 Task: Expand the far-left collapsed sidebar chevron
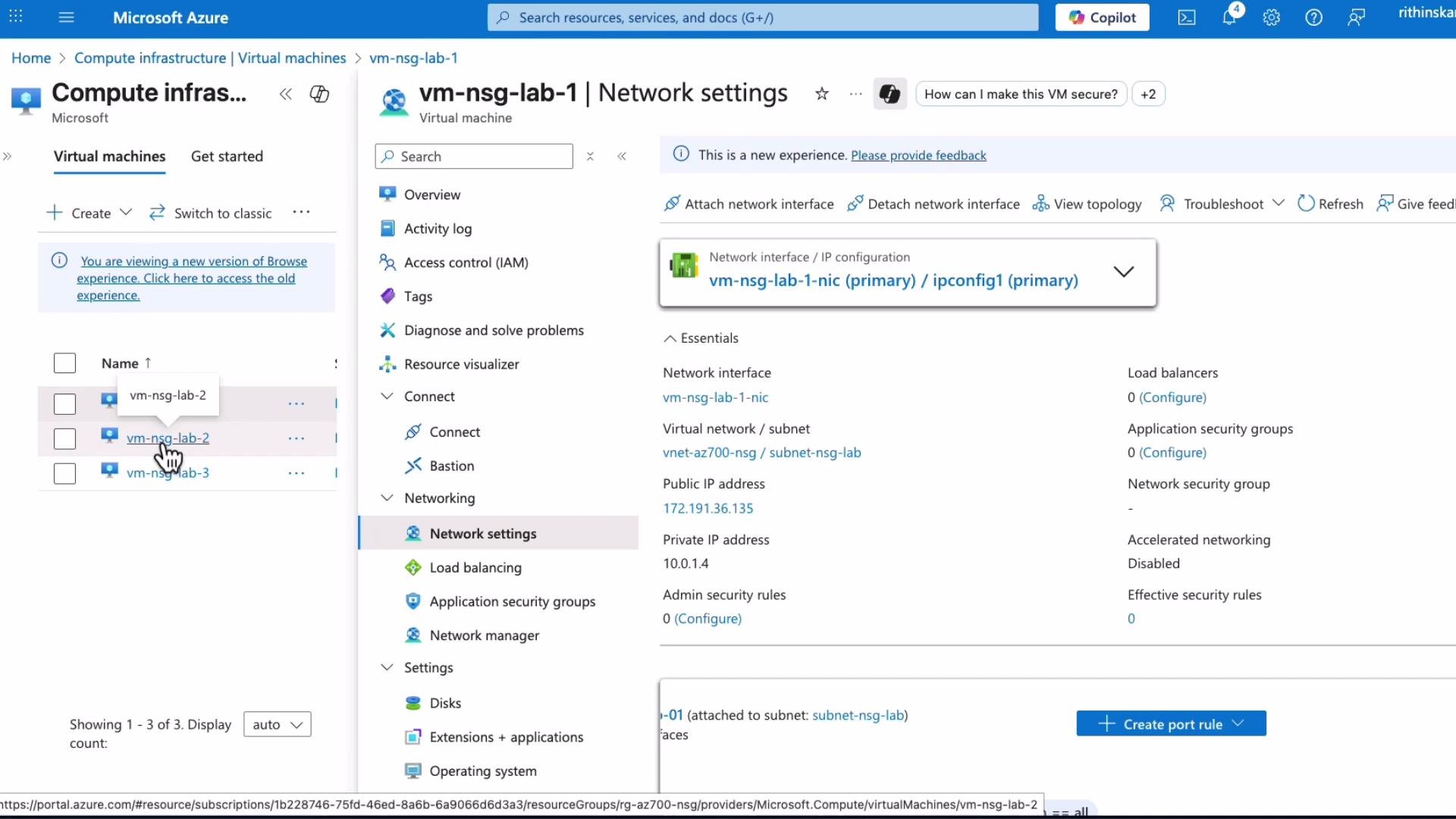click(8, 156)
